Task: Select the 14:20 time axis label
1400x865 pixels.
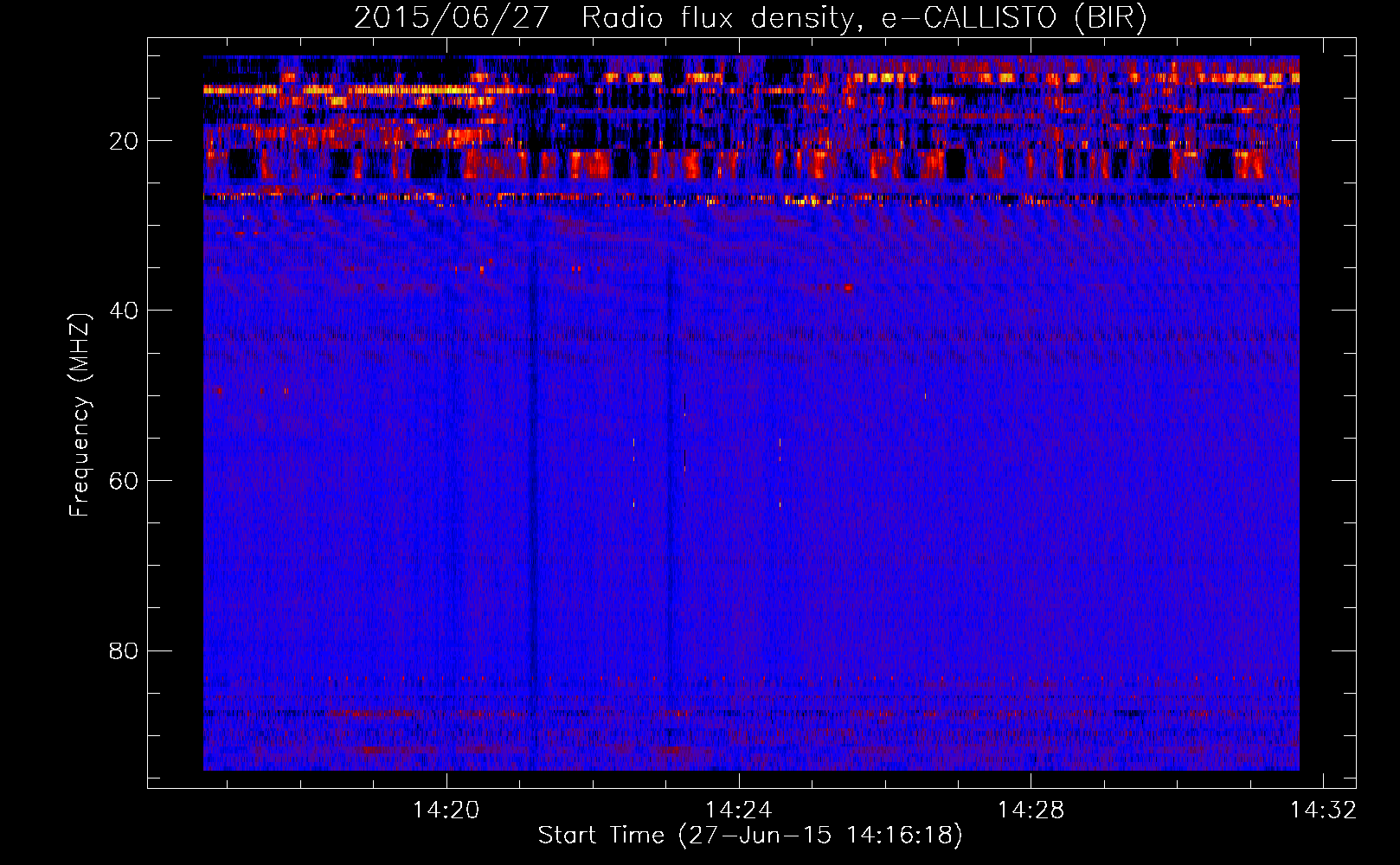Action: [446, 810]
